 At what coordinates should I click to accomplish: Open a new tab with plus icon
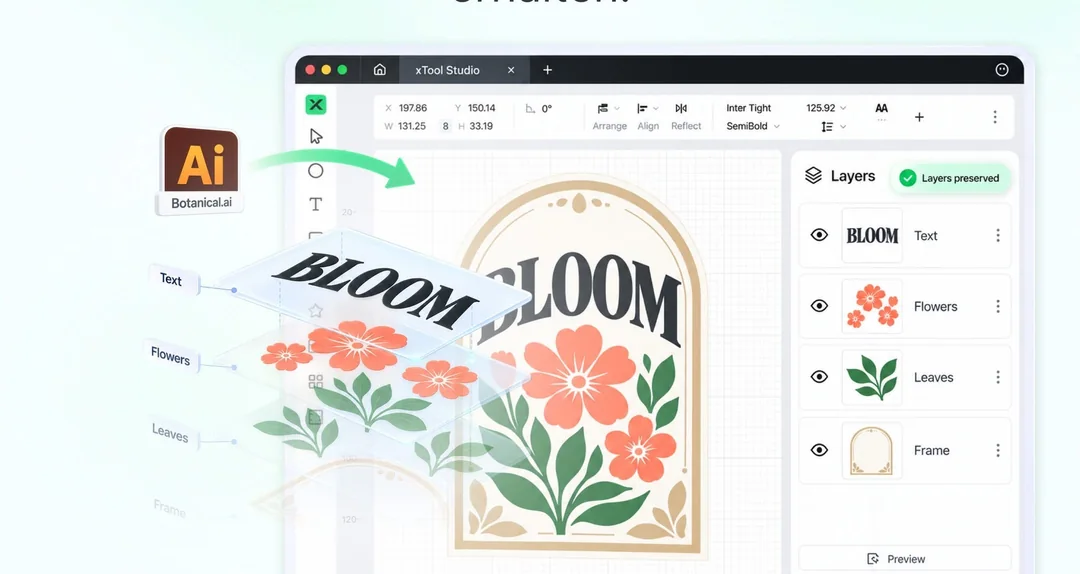548,70
